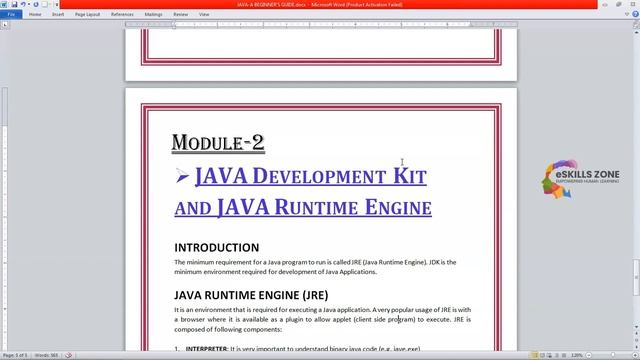Click the Word application icon in title bar
This screenshot has width=640, height=360.
(x=4, y=4)
